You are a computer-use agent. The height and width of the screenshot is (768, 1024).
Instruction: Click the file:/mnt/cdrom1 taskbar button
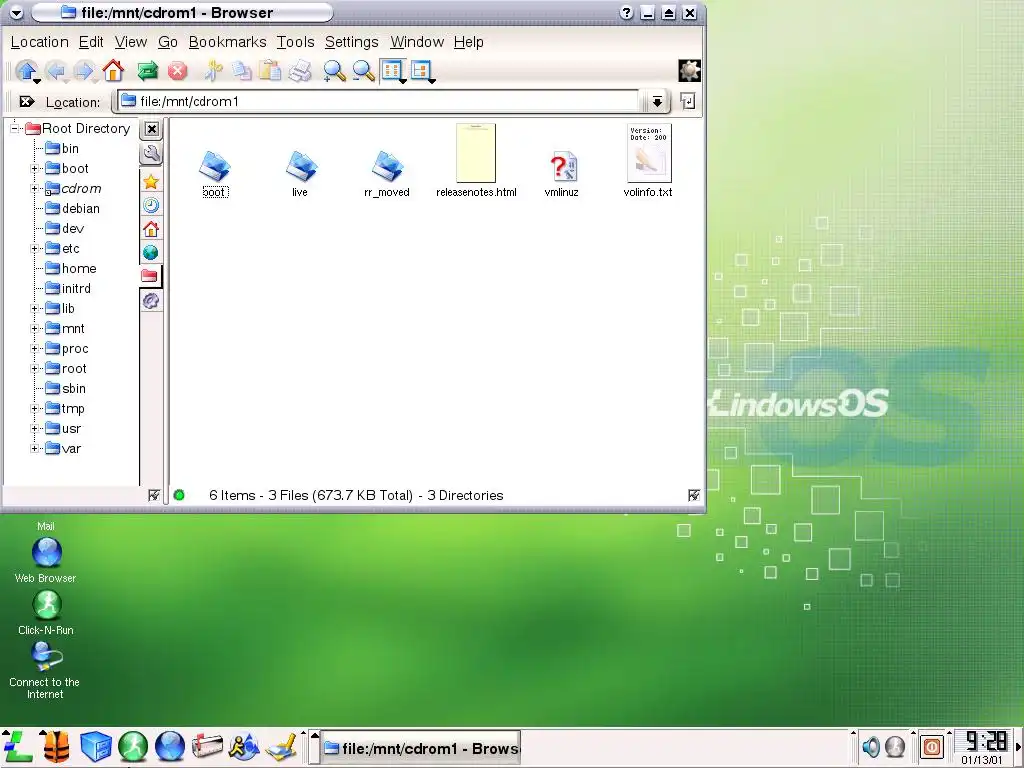(x=421, y=748)
